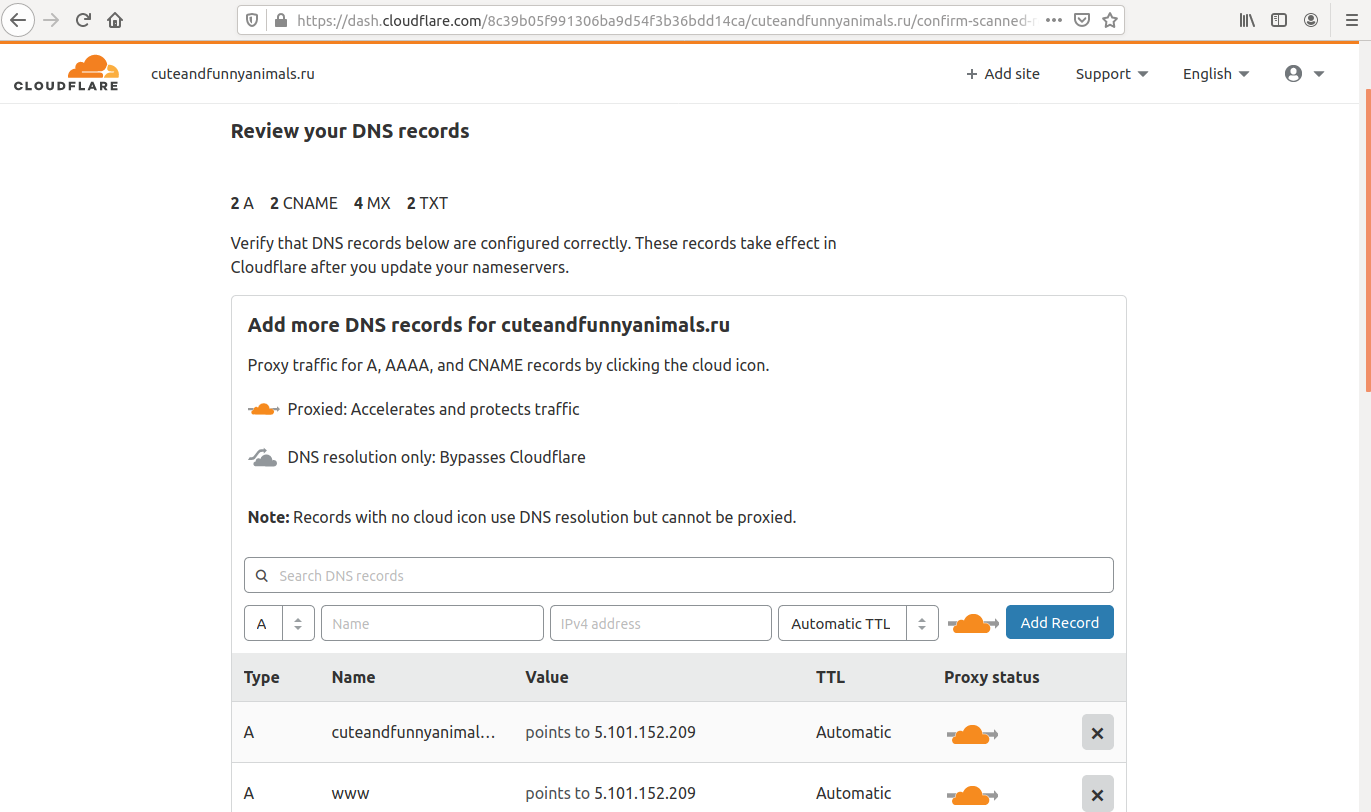
Task: Open Firefox account icon in toolbar
Action: 1311,20
